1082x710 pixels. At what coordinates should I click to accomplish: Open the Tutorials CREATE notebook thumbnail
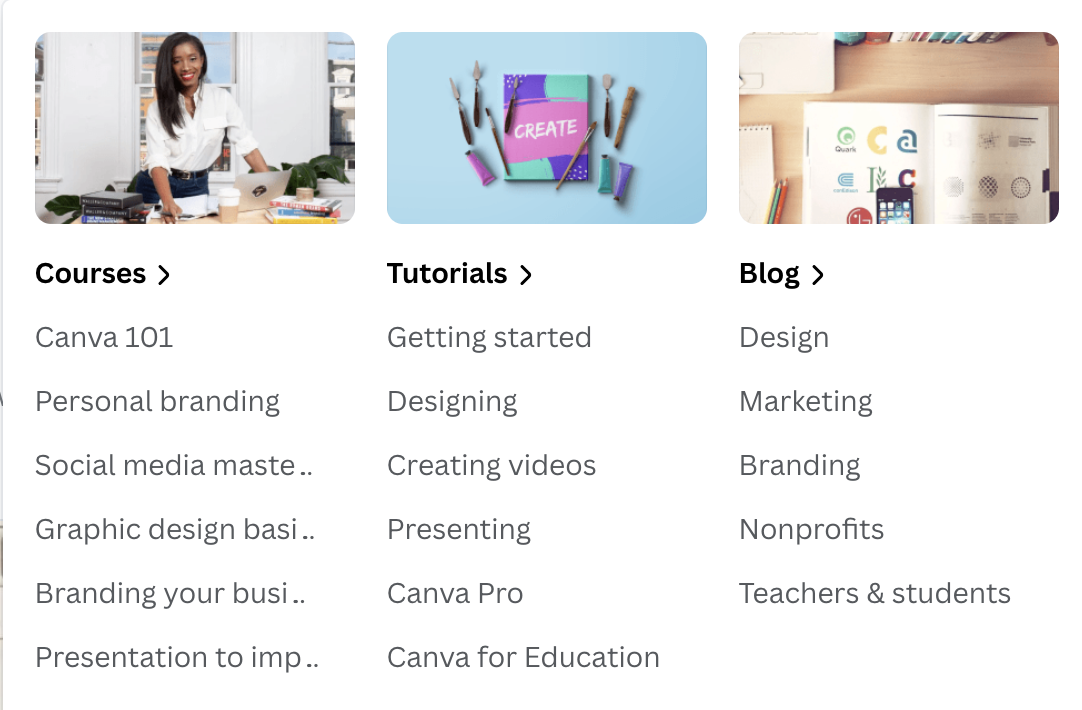[547, 128]
